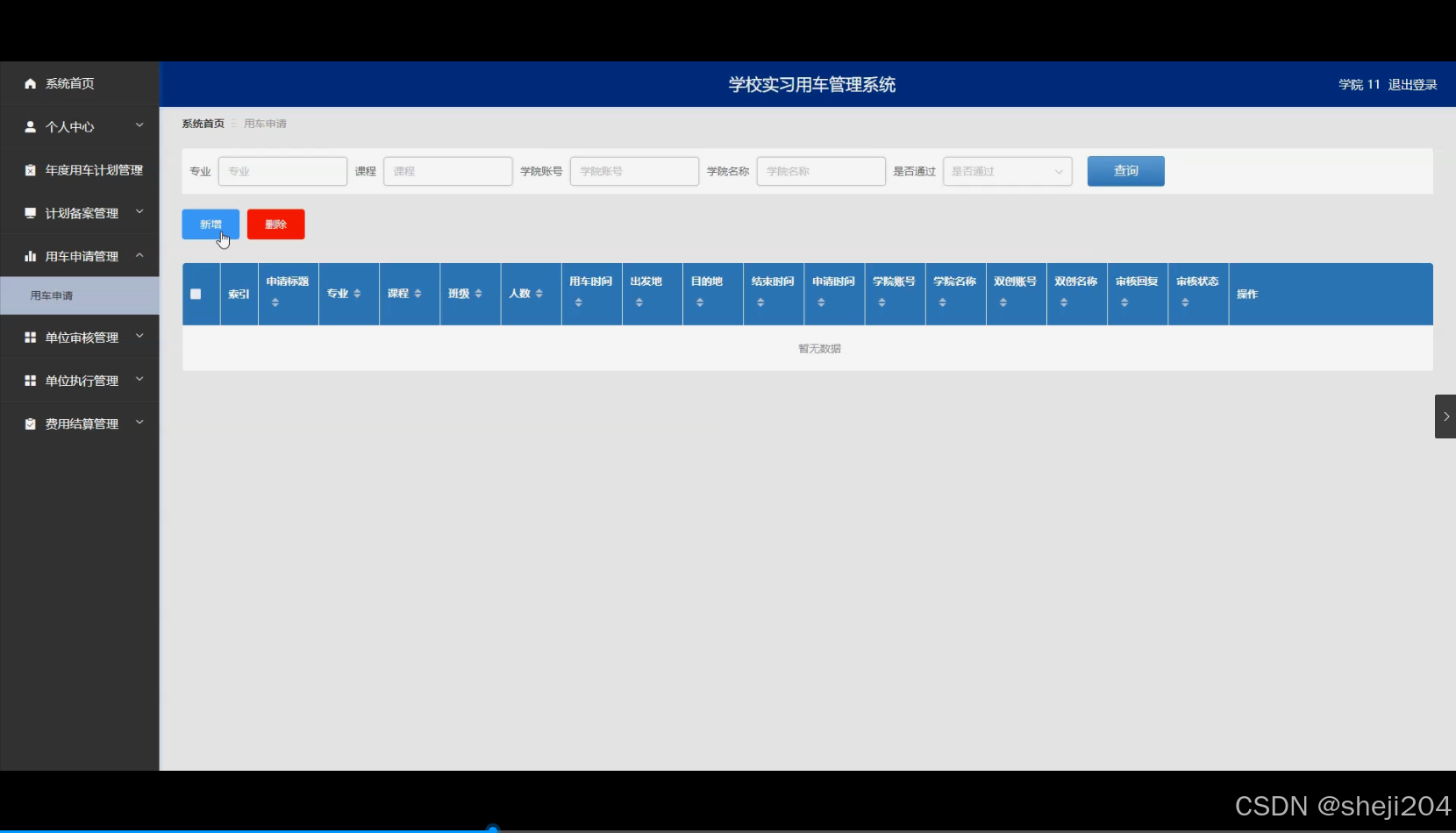
Task: Click 退出登录 to log out
Action: tap(1412, 84)
